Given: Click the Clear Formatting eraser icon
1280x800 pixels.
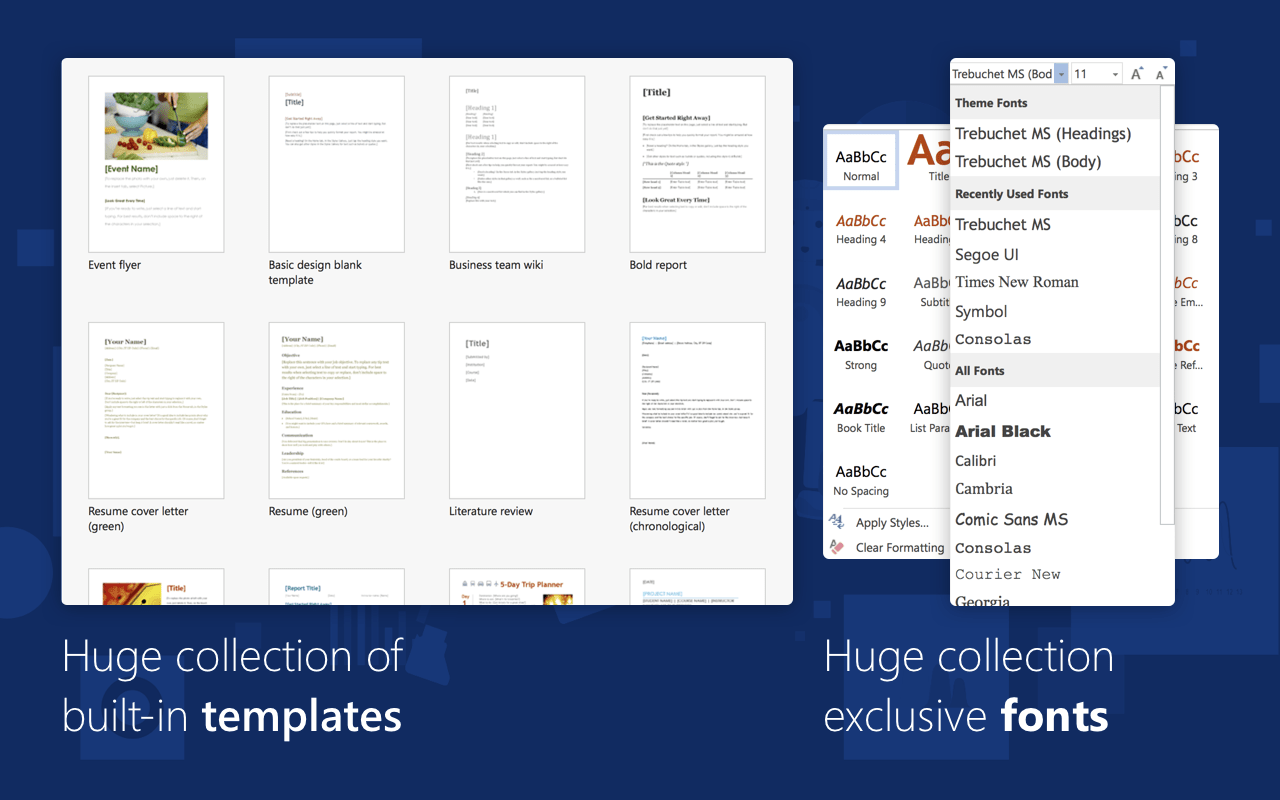Looking at the screenshot, I should click(837, 547).
